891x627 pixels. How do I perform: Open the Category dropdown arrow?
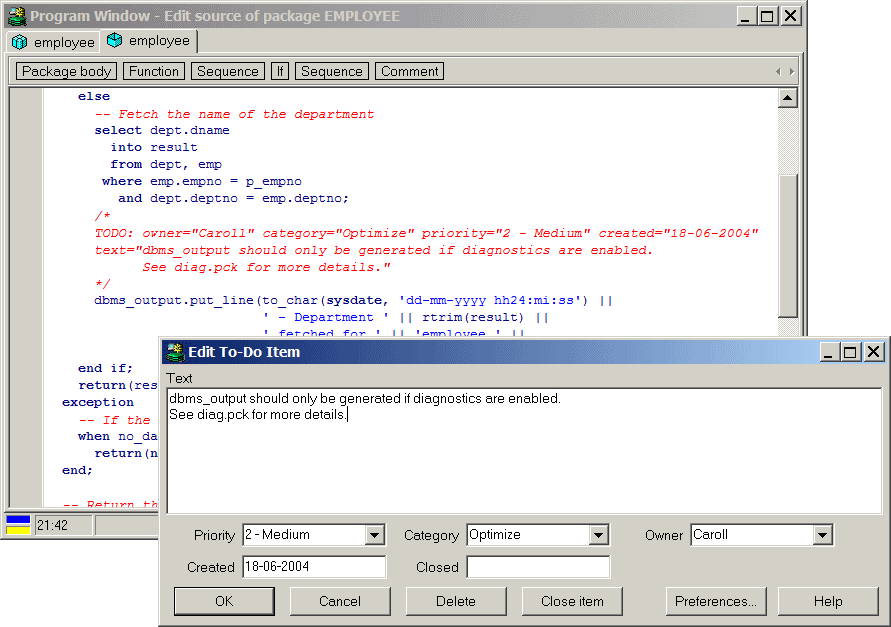[598, 535]
